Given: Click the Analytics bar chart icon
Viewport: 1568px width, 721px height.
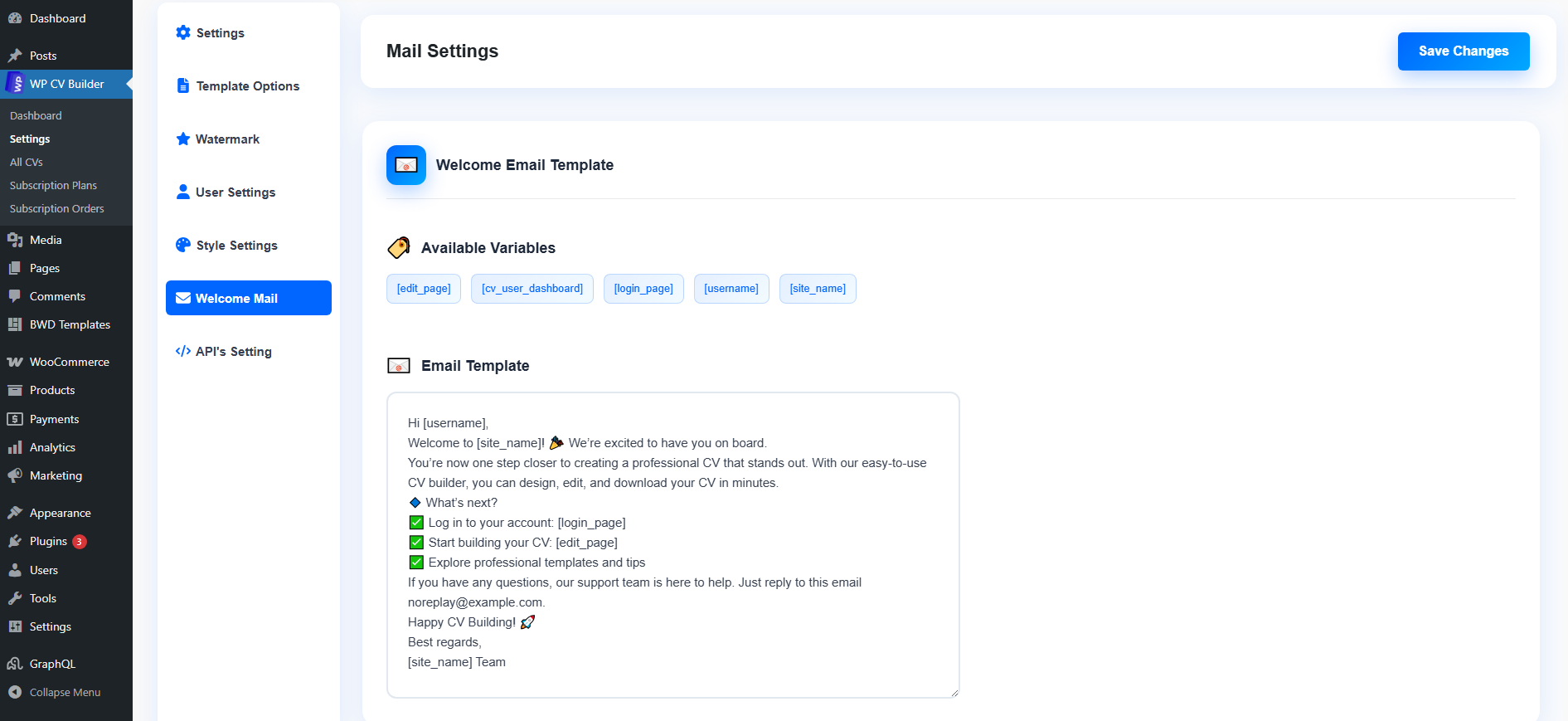Looking at the screenshot, I should tap(15, 447).
